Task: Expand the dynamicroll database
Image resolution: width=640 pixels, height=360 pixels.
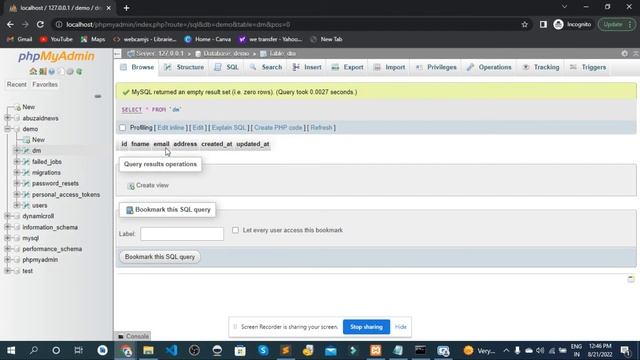Action: (x=7, y=216)
